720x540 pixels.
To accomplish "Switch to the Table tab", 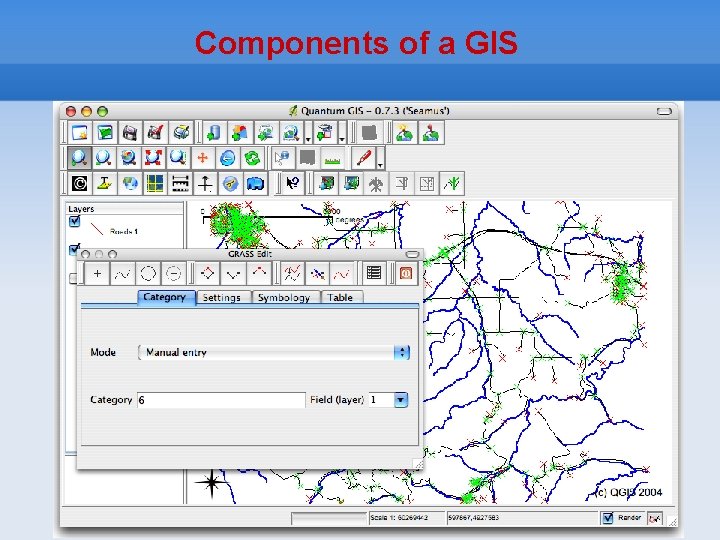I will [x=341, y=298].
